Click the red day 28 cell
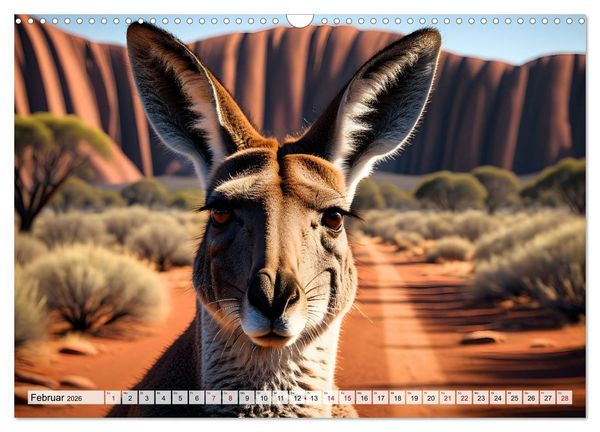600x432 pixels. 565,398
